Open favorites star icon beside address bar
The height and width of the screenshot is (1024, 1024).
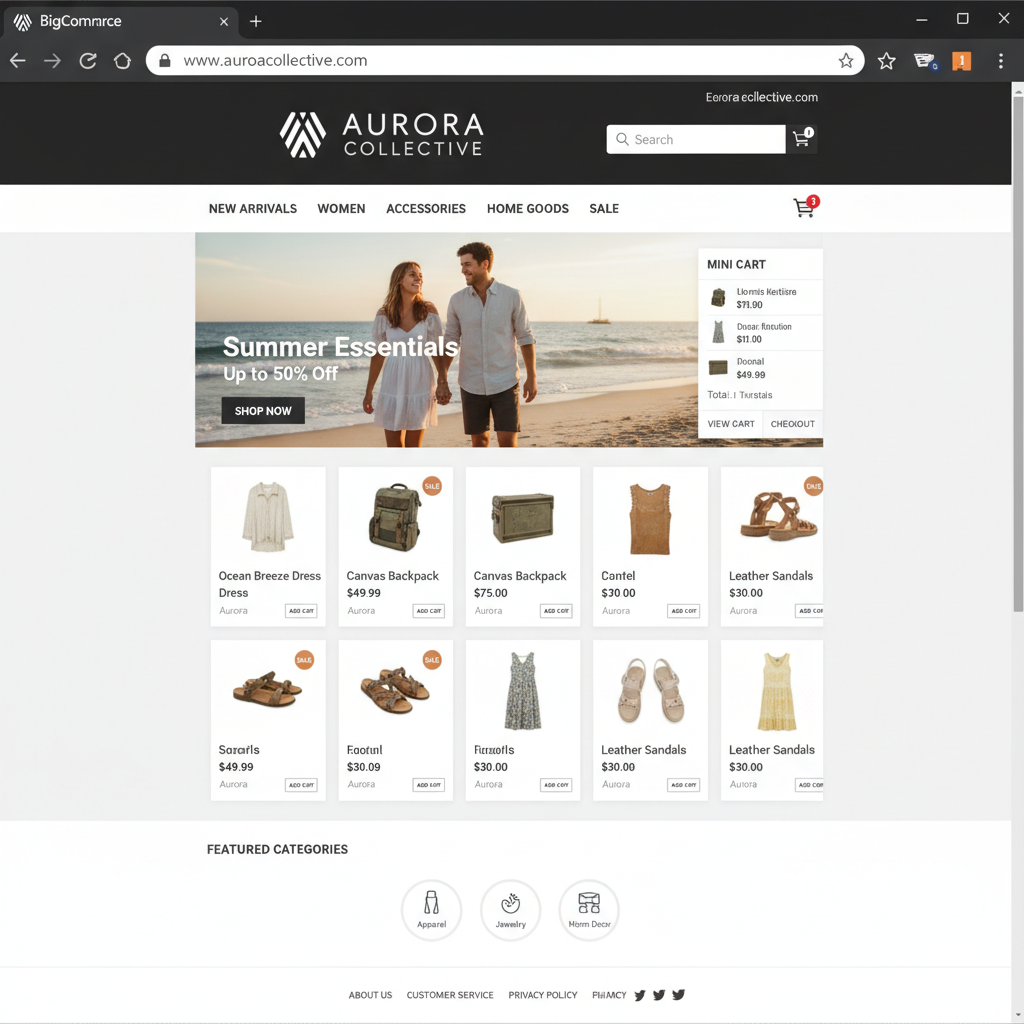pos(886,61)
